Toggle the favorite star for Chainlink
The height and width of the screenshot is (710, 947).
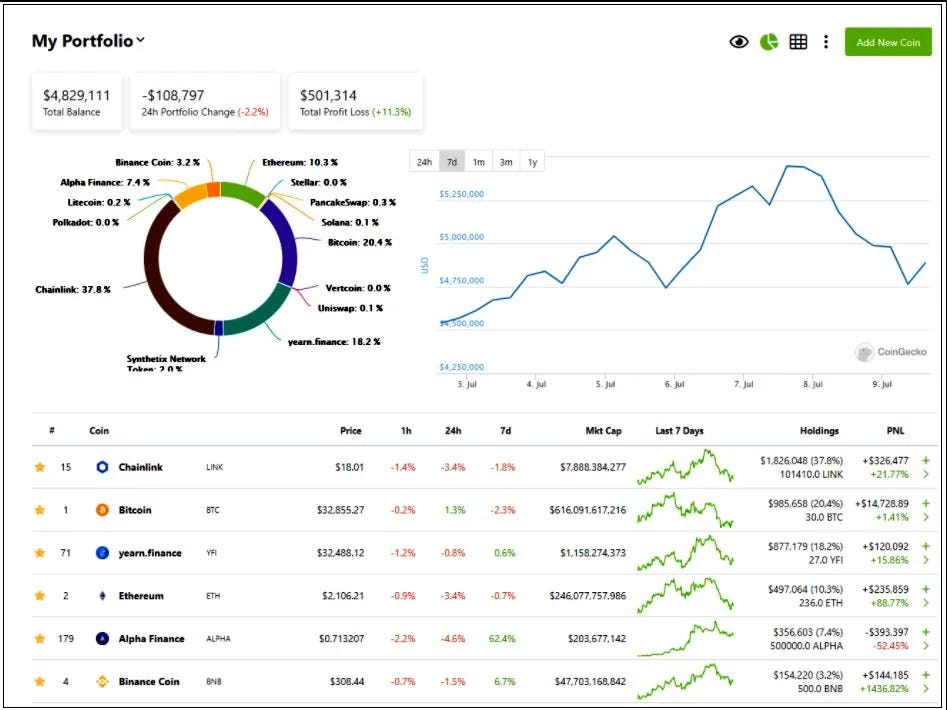tap(40, 467)
